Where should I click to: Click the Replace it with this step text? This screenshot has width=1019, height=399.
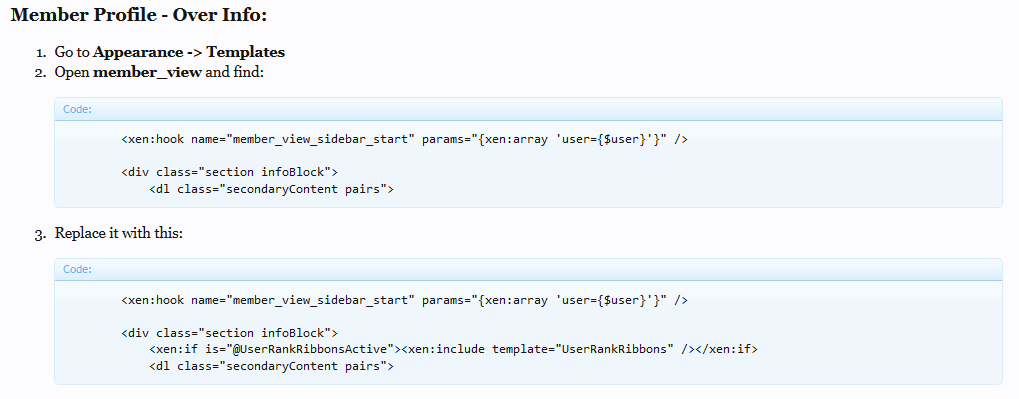tap(119, 233)
